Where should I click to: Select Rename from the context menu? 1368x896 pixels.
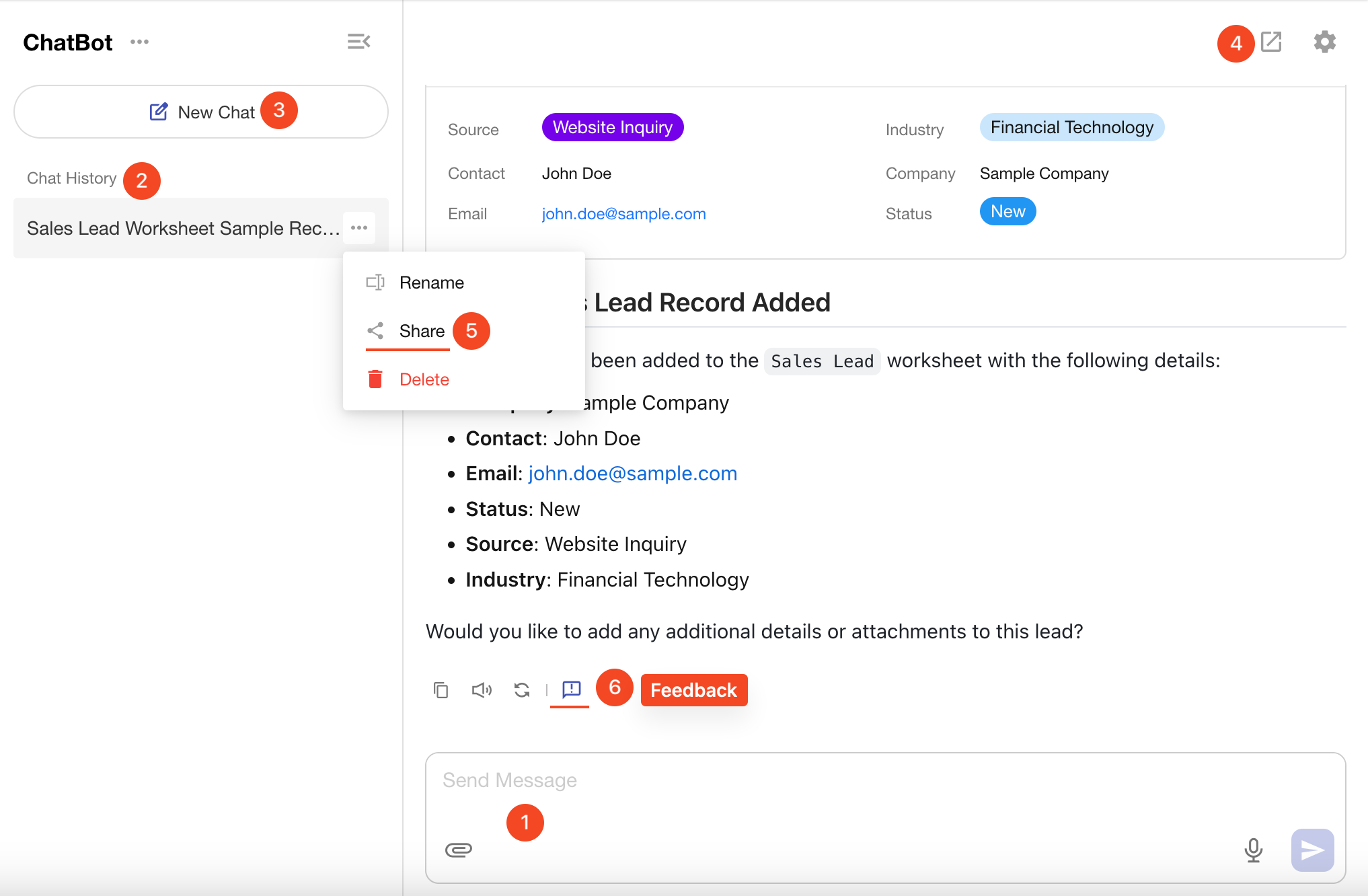coord(430,283)
